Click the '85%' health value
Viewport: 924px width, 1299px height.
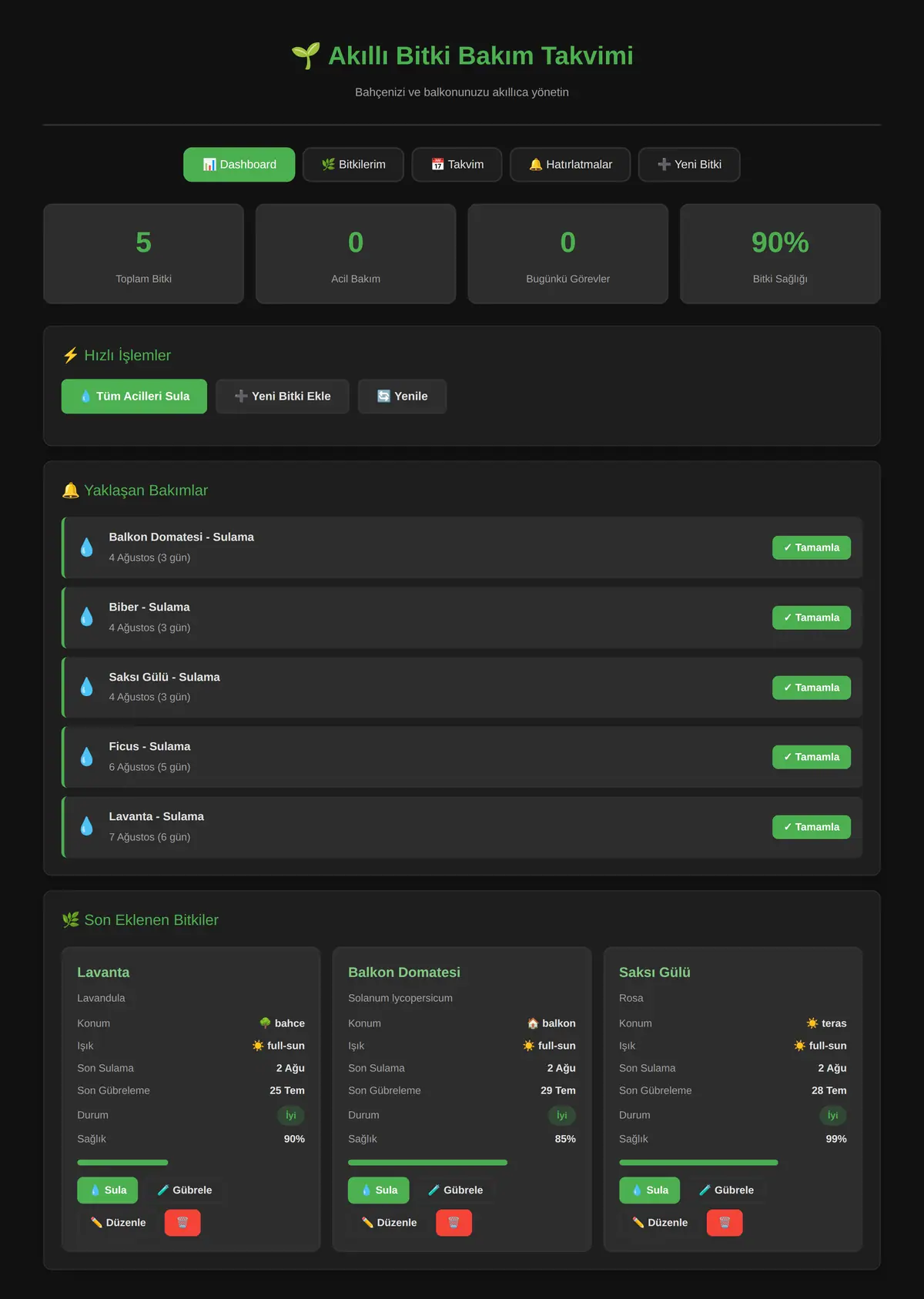565,1139
